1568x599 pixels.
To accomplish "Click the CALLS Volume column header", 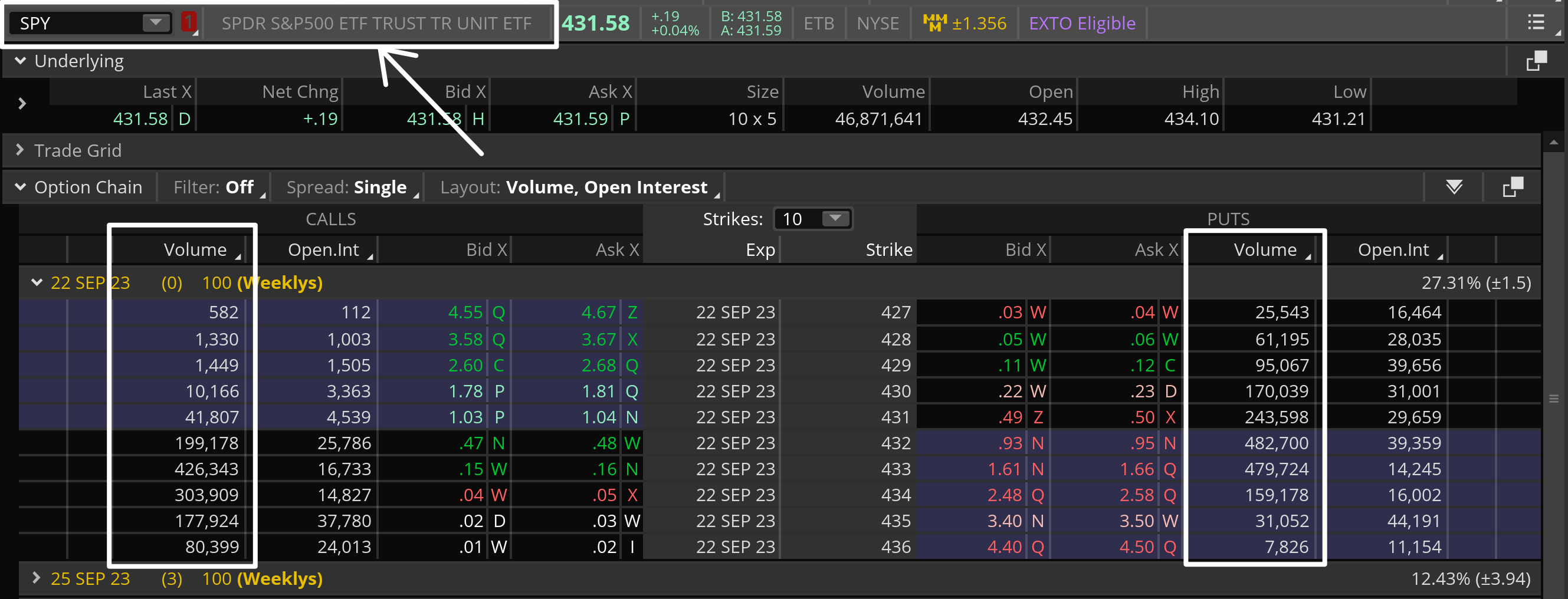I will [x=195, y=250].
